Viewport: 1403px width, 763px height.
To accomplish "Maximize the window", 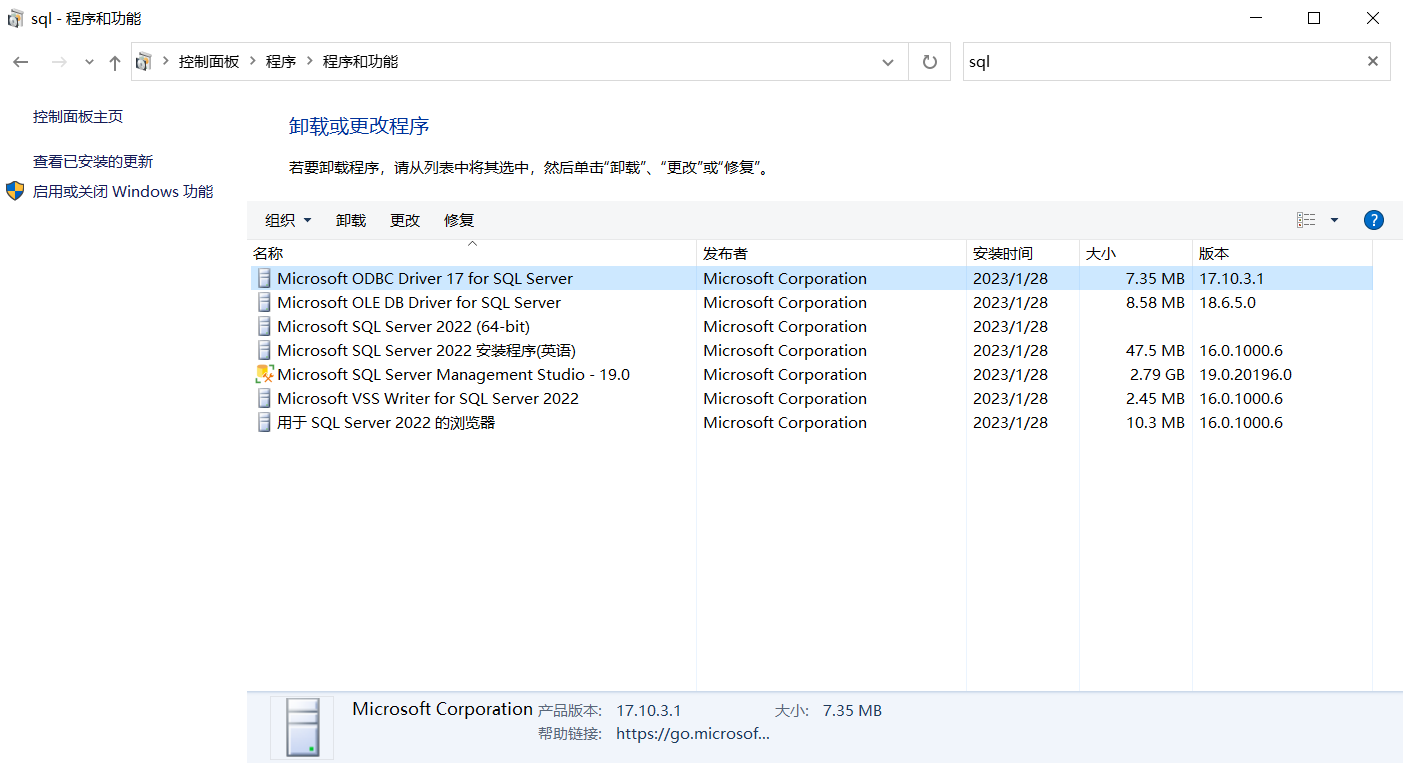I will pyautogui.click(x=1314, y=18).
